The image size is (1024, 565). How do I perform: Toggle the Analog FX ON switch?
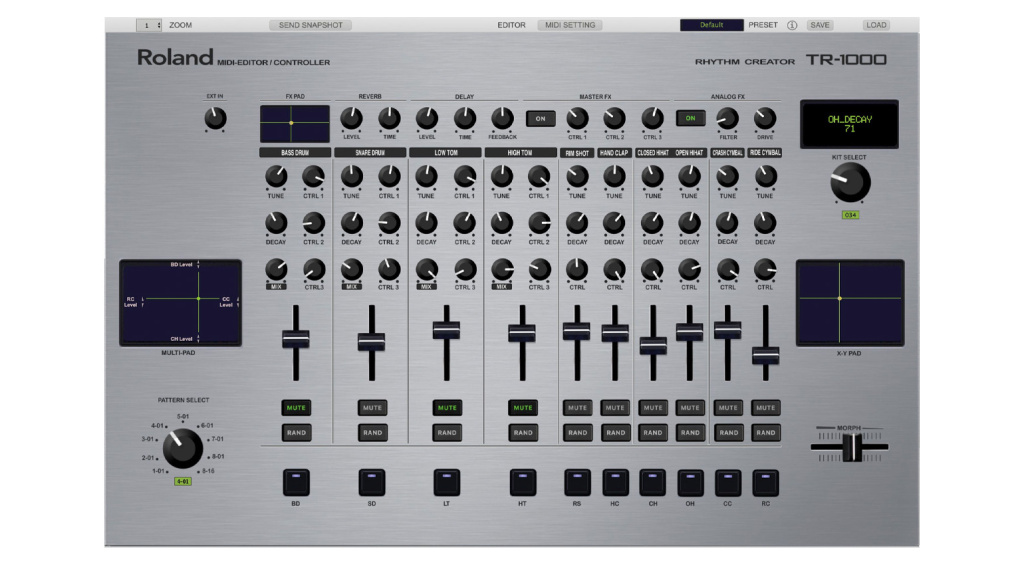point(690,118)
